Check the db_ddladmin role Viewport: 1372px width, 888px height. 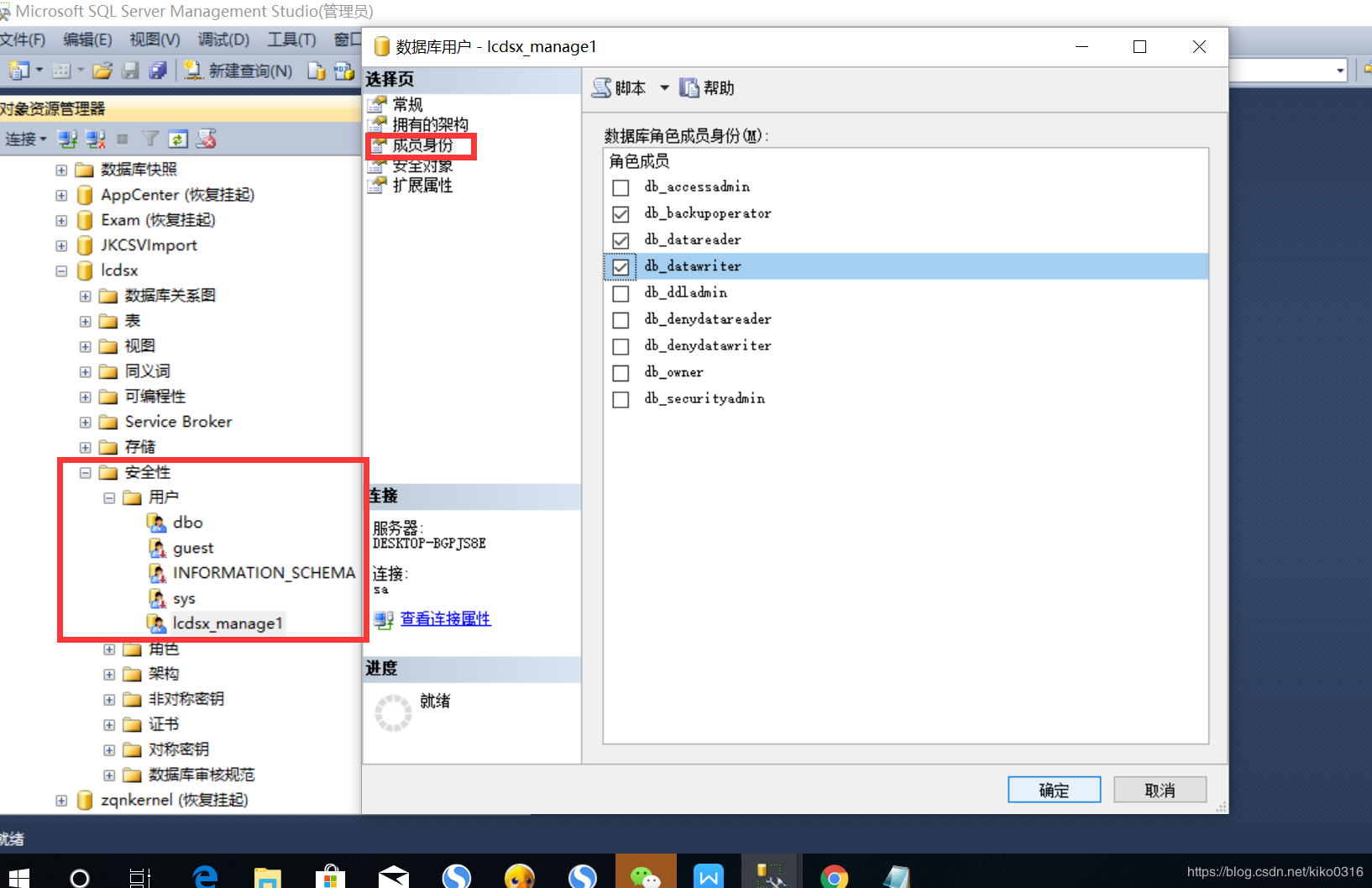coord(621,293)
